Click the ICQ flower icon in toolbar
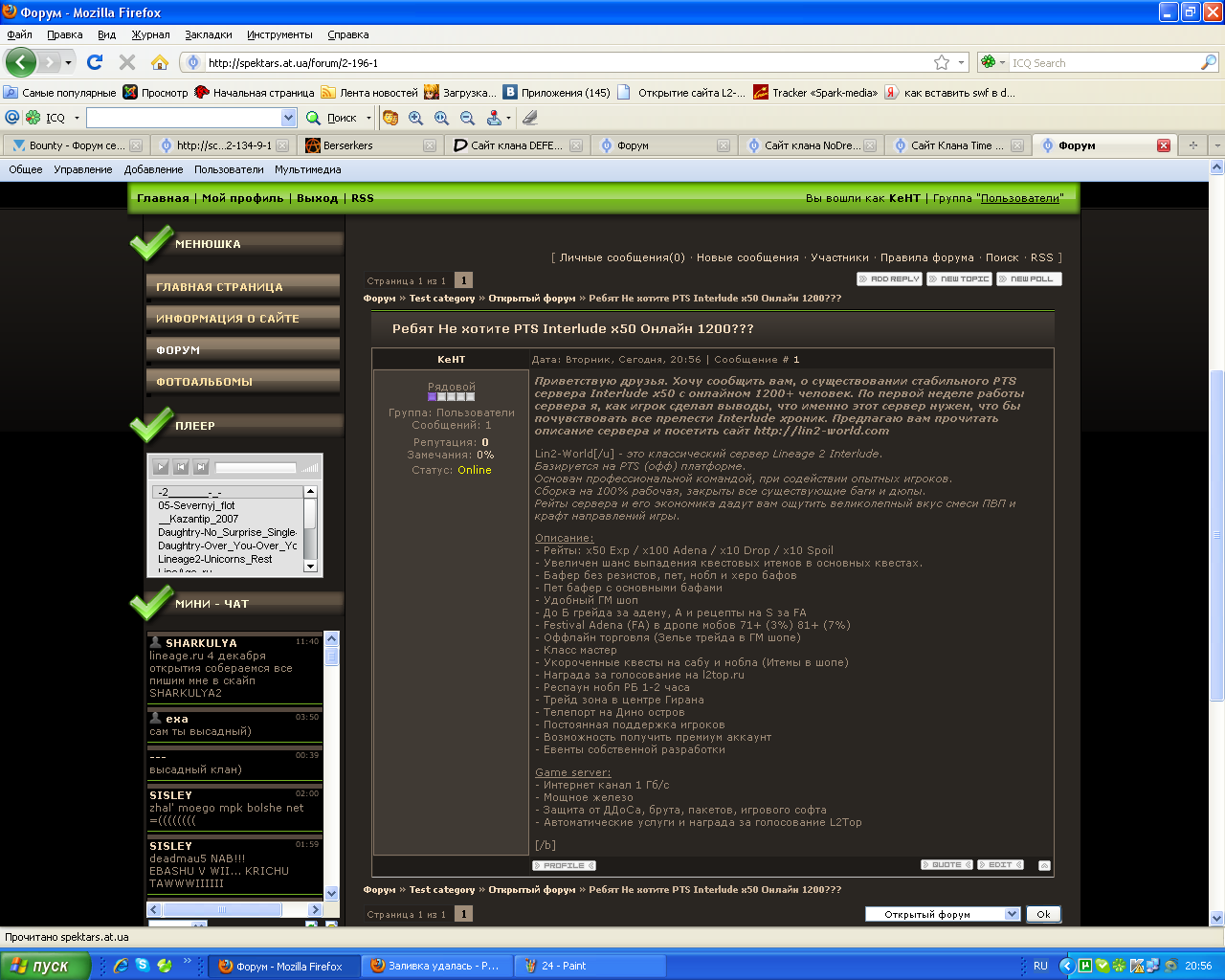Screen dimensions: 1225x980 tap(33, 118)
